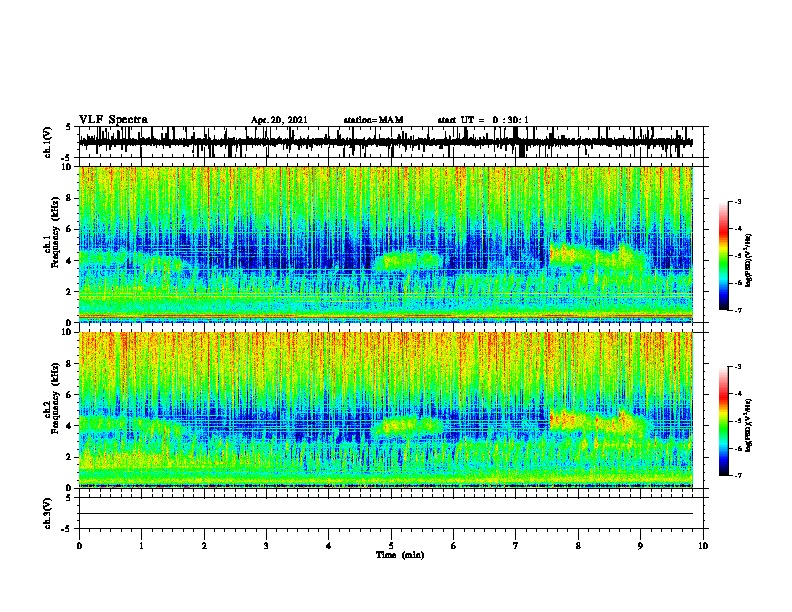Click time axis tick label "9"
The height and width of the screenshot is (612, 792).
[x=640, y=545]
